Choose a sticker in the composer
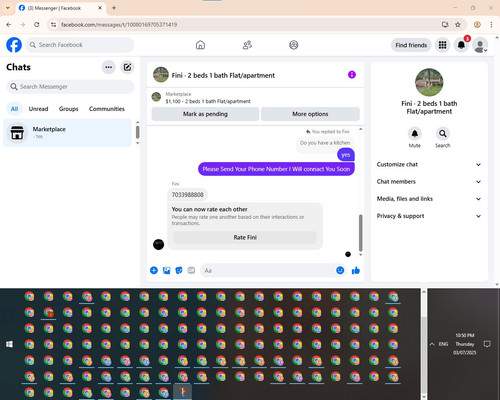The height and width of the screenshot is (400, 500). 179,270
